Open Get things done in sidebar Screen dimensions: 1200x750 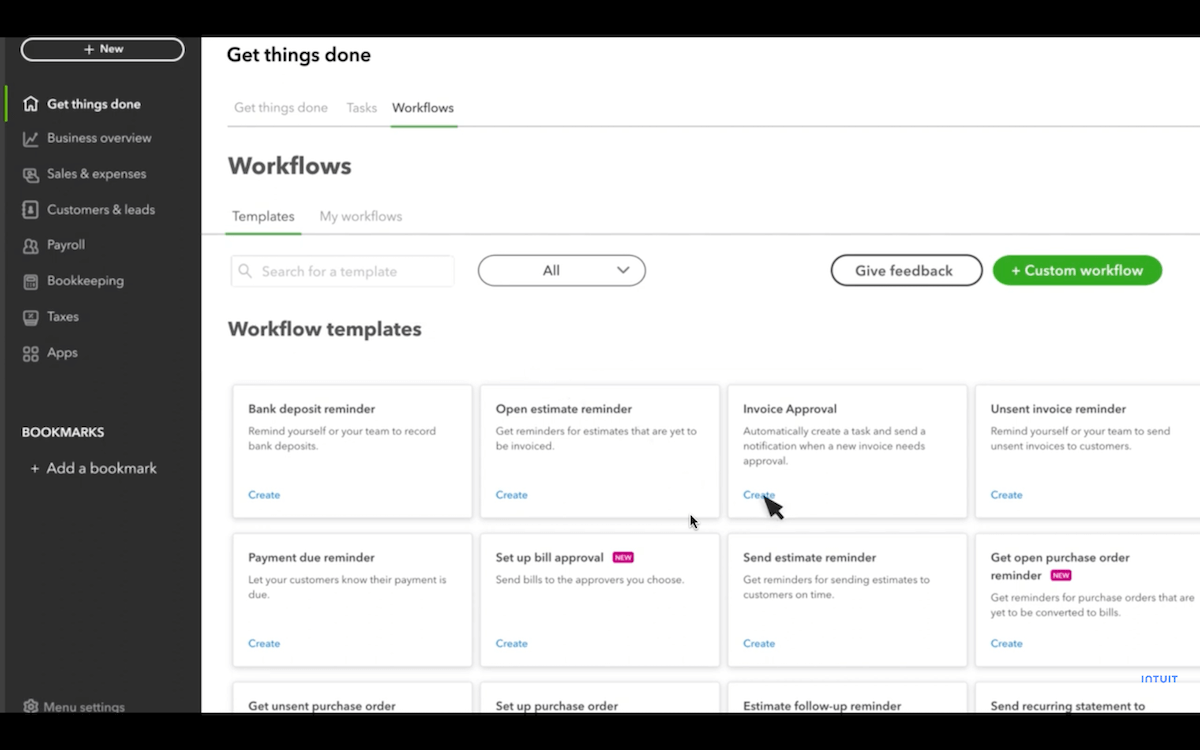point(94,104)
